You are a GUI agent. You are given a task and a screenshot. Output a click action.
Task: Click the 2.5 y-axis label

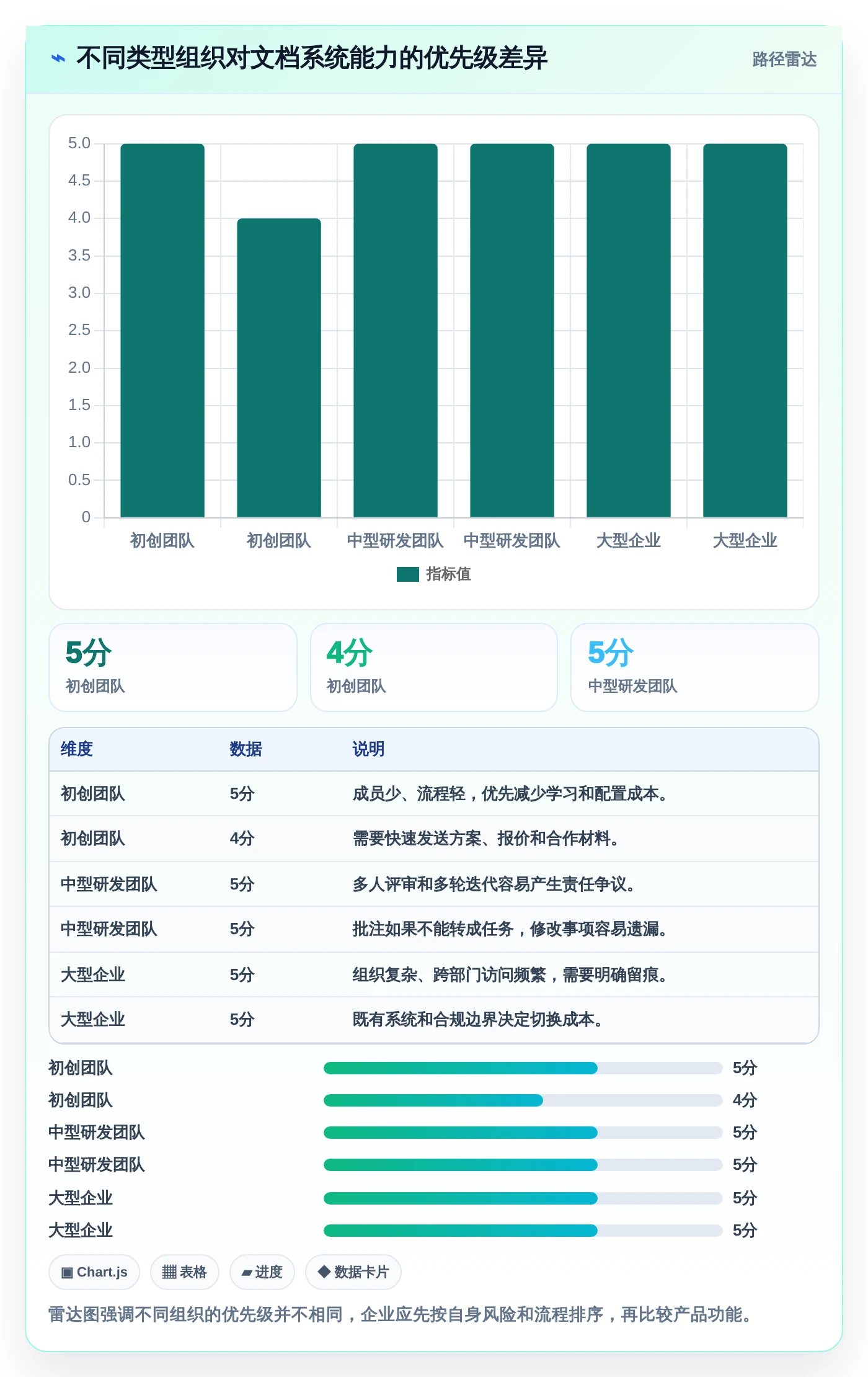pos(79,330)
